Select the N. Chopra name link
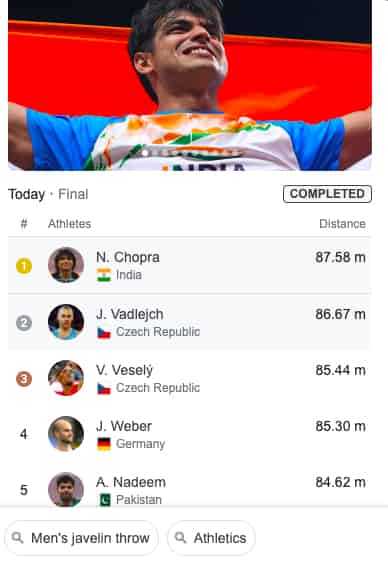This screenshot has height=567, width=388. click(x=128, y=257)
